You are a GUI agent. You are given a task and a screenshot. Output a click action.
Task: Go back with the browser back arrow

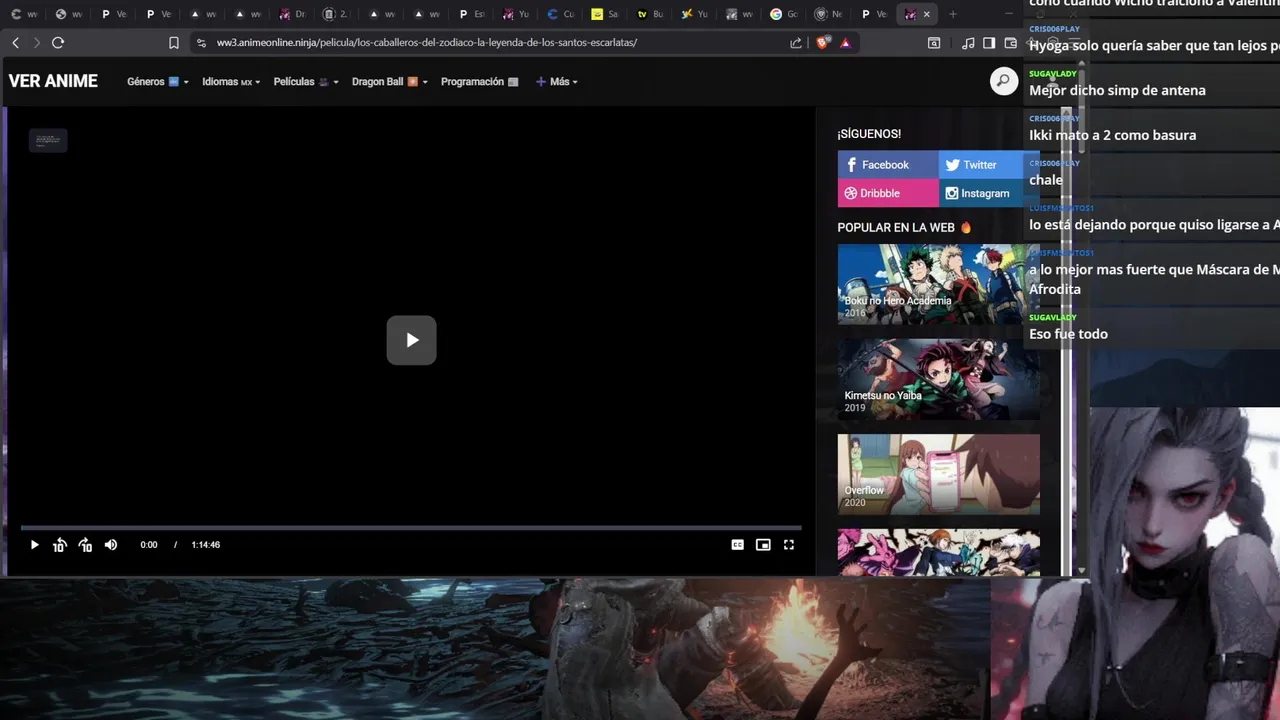pos(15,43)
